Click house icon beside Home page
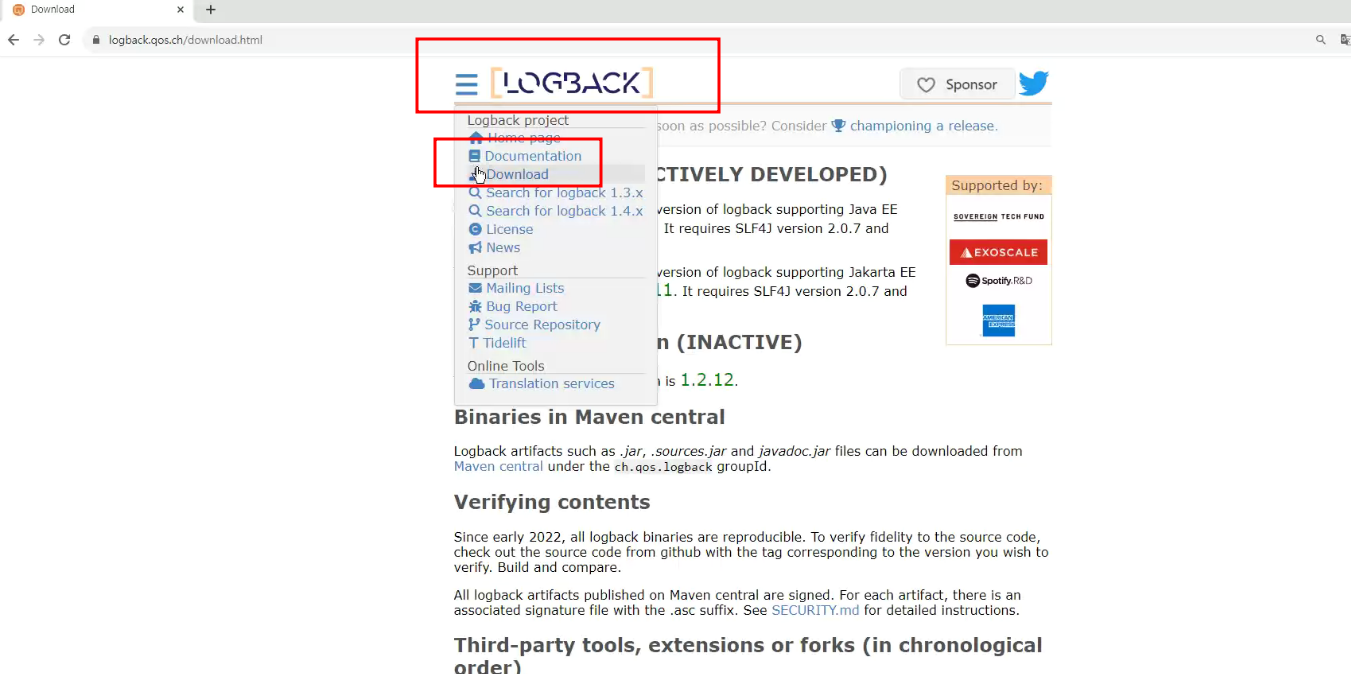The height and width of the screenshot is (674, 1351). [476, 138]
